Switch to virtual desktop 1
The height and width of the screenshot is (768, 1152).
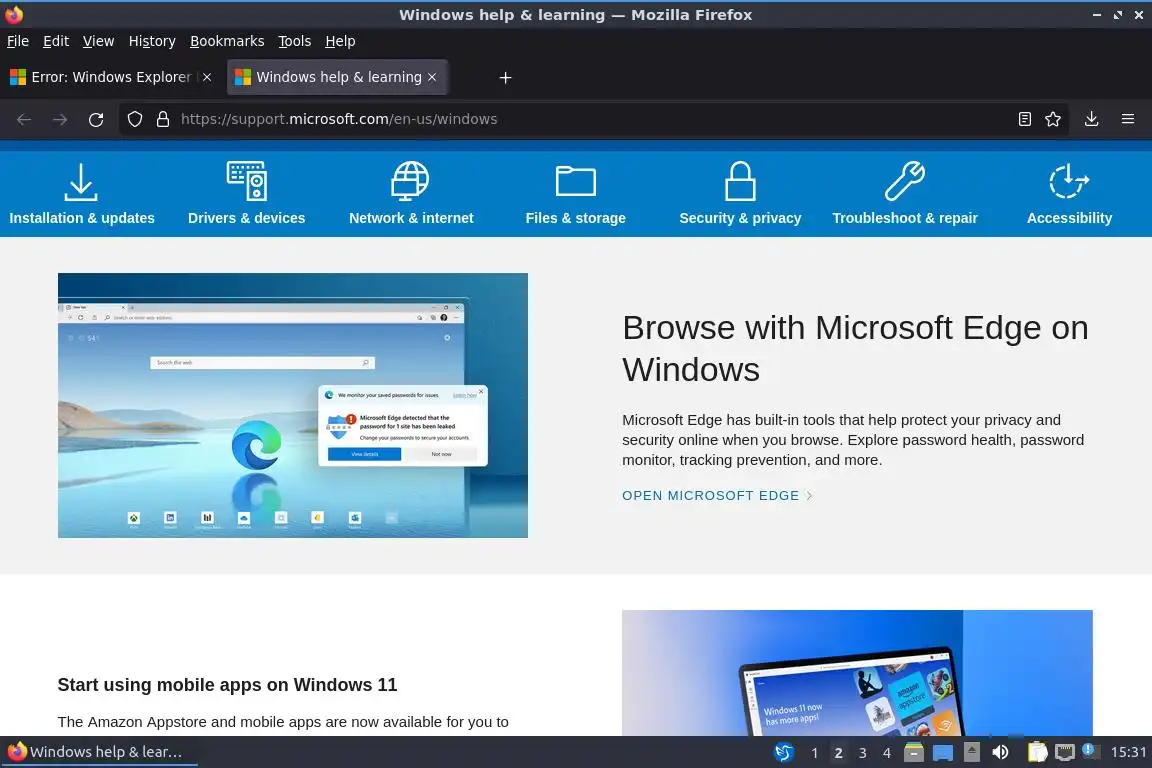click(x=814, y=753)
